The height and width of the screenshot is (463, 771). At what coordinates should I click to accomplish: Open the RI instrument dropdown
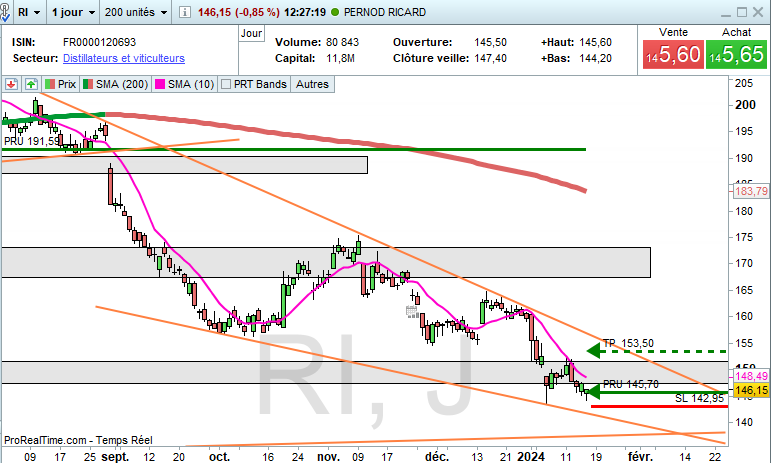[x=29, y=12]
